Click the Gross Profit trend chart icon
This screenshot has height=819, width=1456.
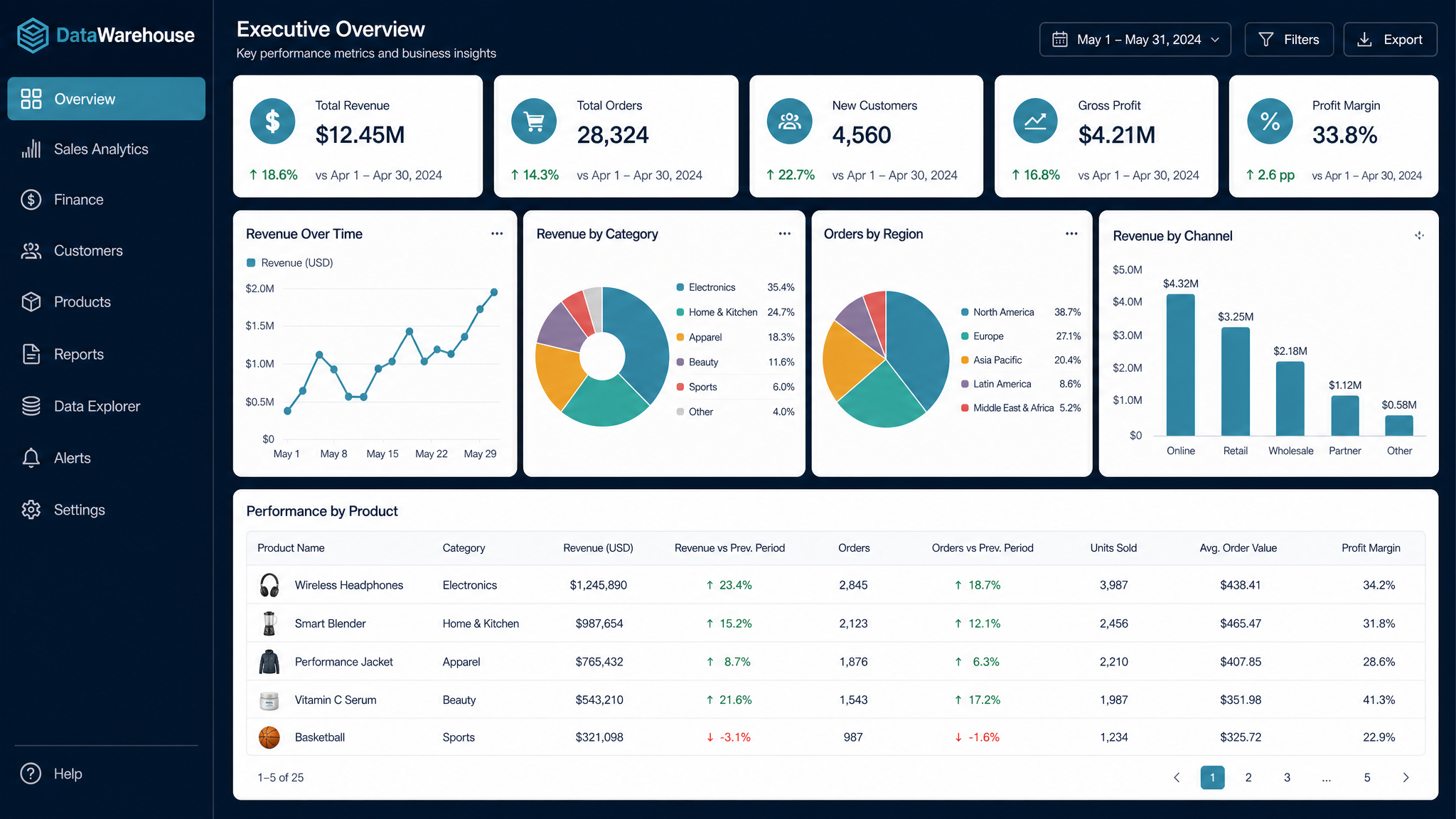pos(1035,122)
